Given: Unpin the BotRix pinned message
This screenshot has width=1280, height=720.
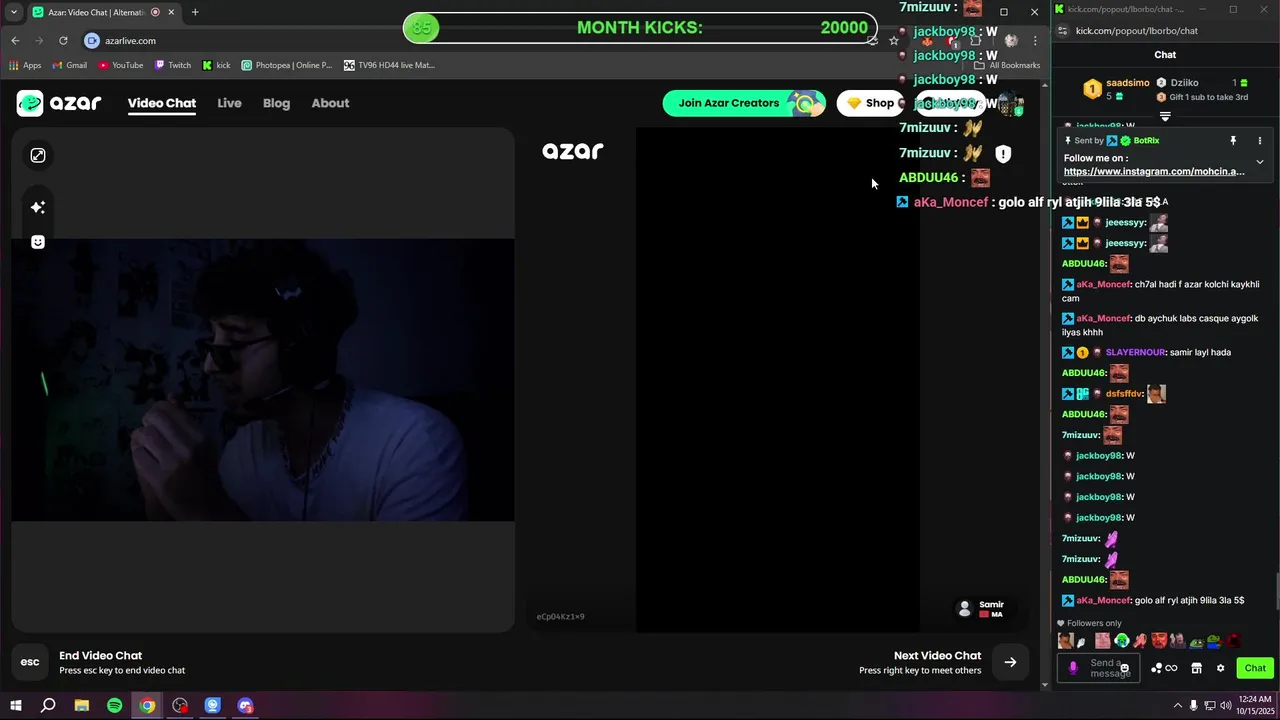Looking at the screenshot, I should [1233, 141].
